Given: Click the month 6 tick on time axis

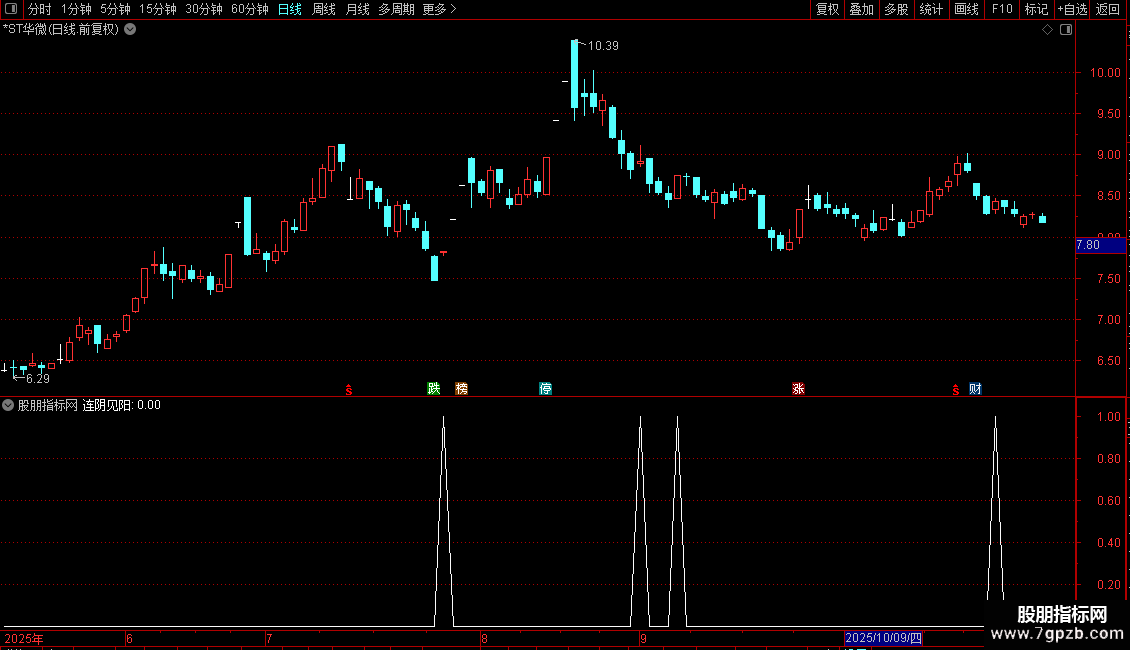Looking at the screenshot, I should click(129, 638).
